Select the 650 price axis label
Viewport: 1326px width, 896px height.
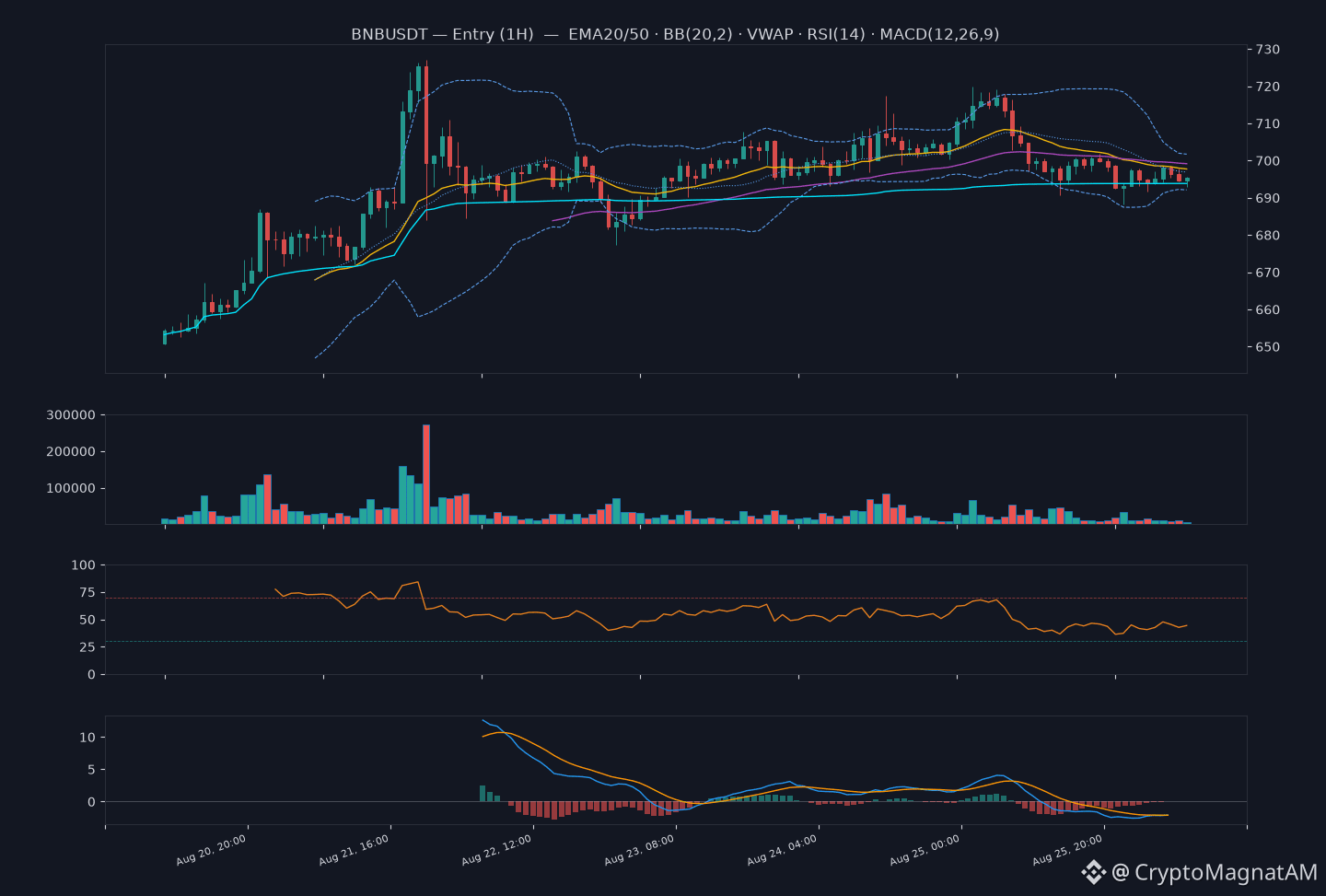[x=1266, y=348]
